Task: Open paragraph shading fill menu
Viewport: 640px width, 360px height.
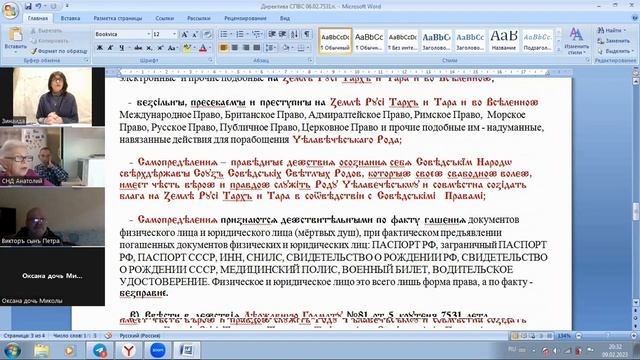Action: pyautogui.click(x=287, y=48)
